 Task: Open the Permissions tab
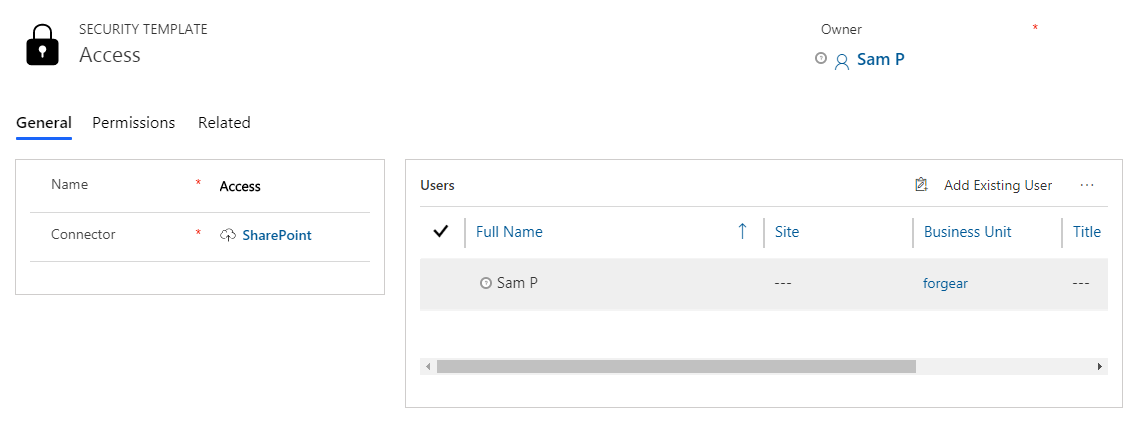(134, 123)
